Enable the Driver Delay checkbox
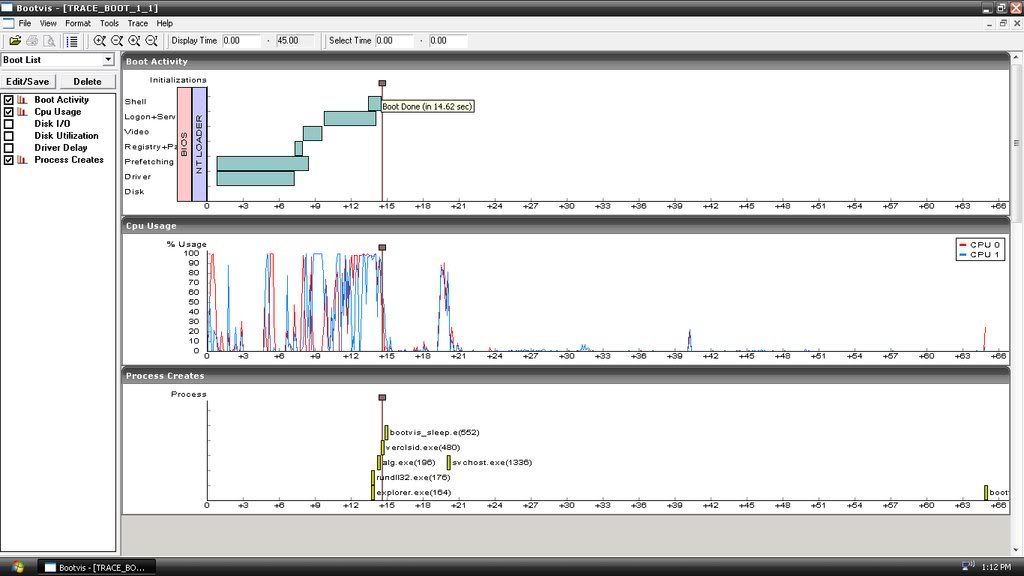 click(8, 148)
